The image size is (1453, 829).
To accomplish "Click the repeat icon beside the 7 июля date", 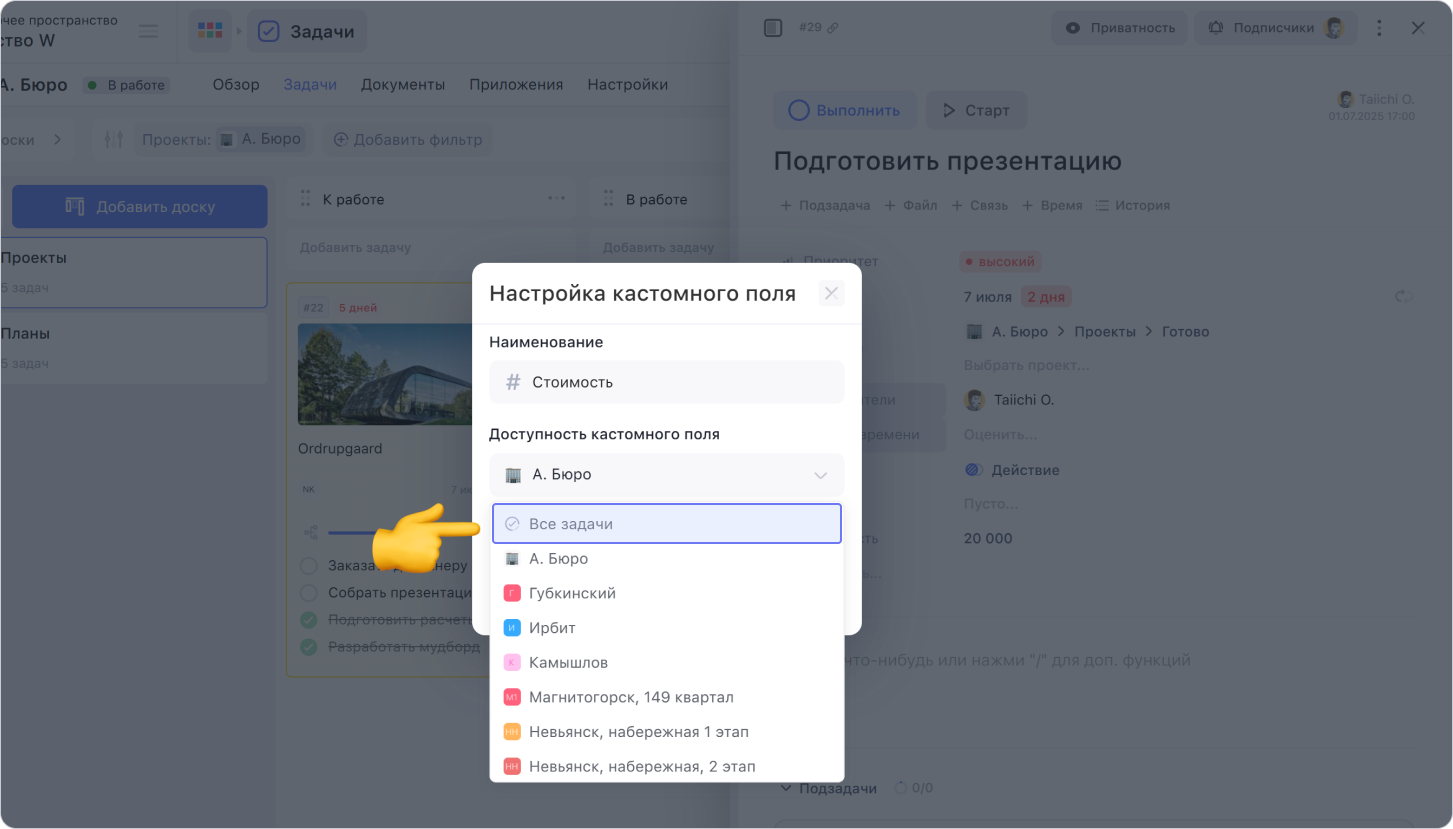I will (1404, 297).
